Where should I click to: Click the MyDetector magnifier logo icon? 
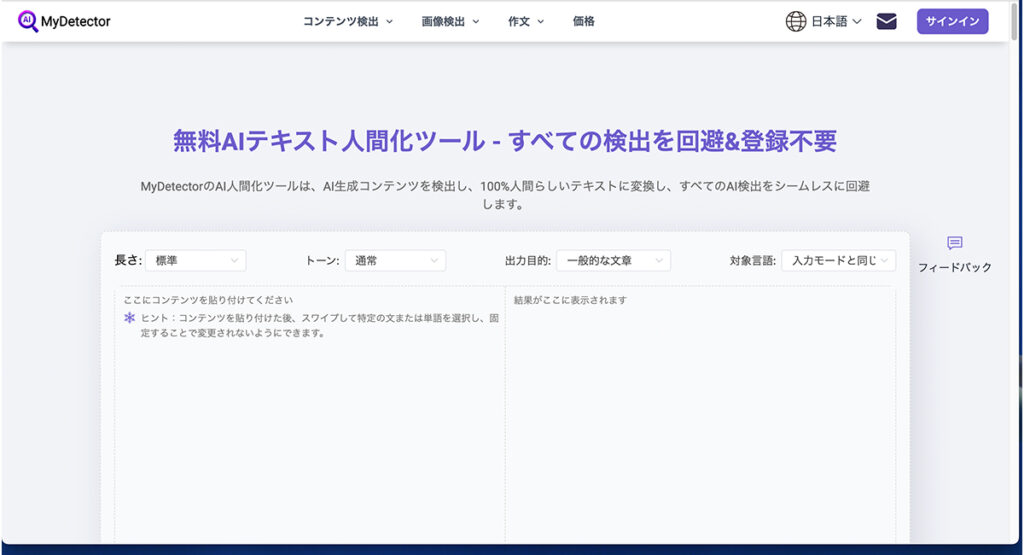coord(28,21)
